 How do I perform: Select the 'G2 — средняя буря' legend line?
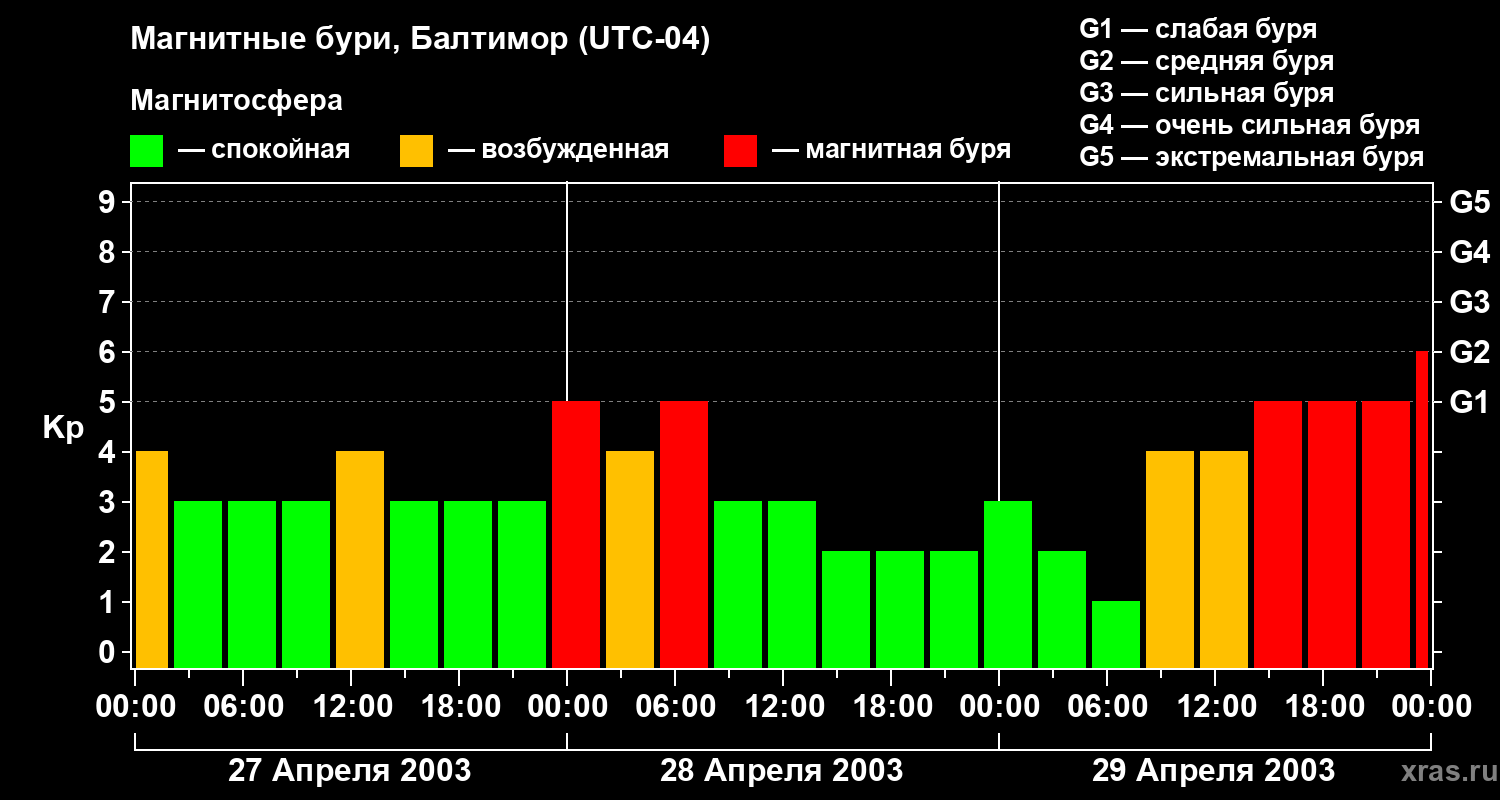click(x=1207, y=61)
